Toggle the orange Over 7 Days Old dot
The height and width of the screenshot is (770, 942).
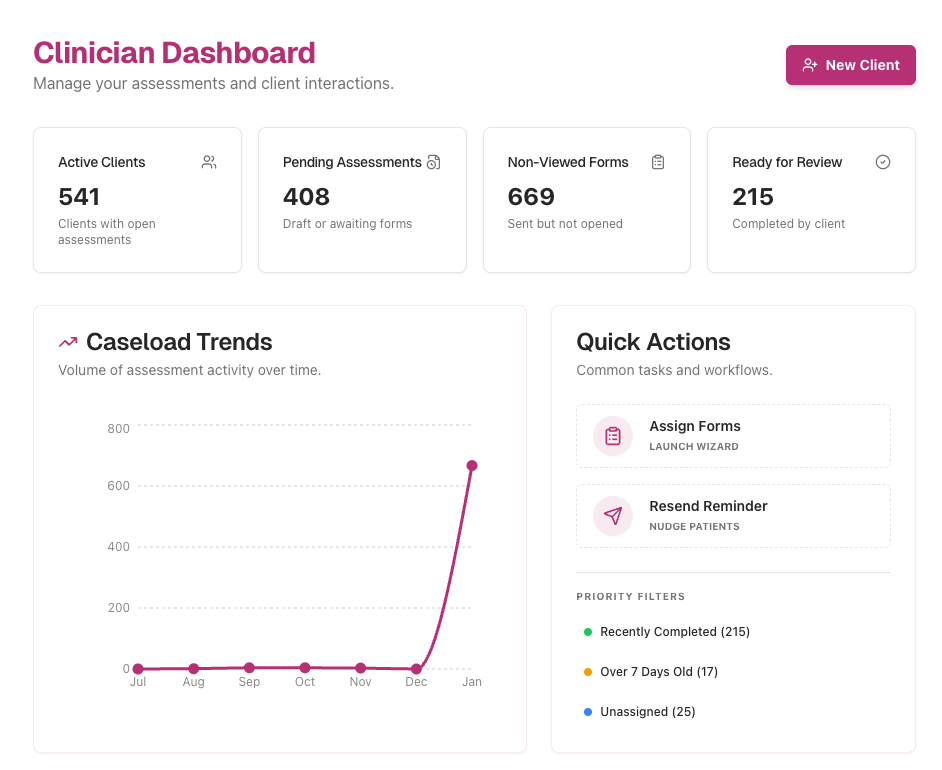(x=587, y=672)
